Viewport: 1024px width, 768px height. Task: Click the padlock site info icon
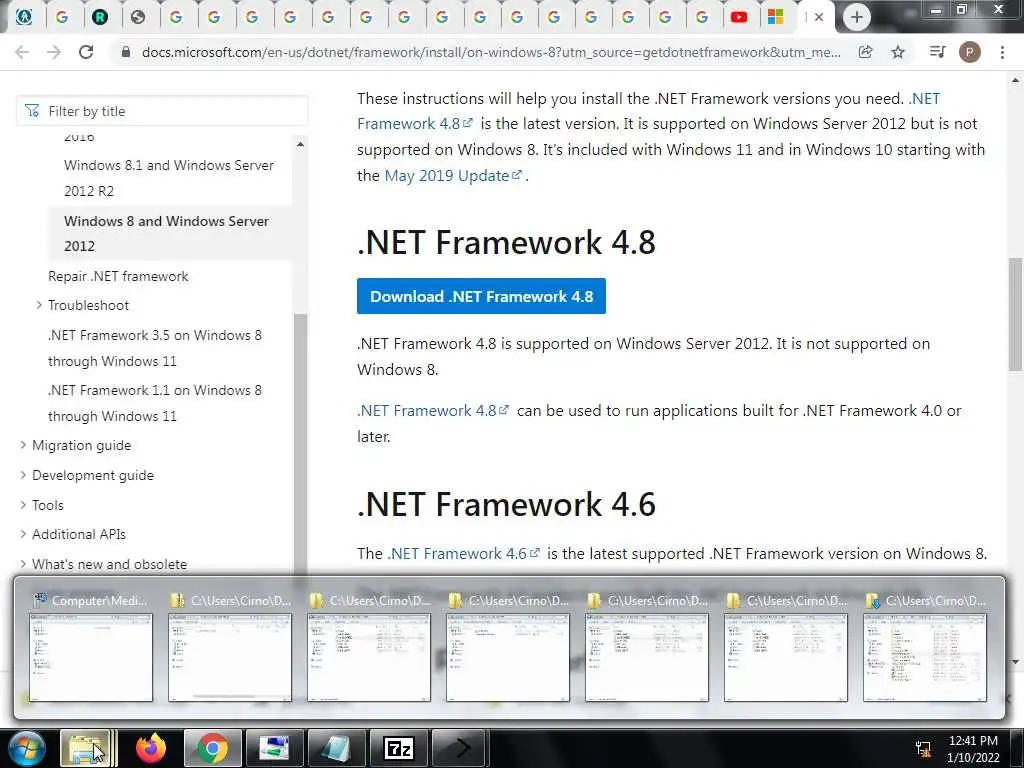[x=126, y=52]
